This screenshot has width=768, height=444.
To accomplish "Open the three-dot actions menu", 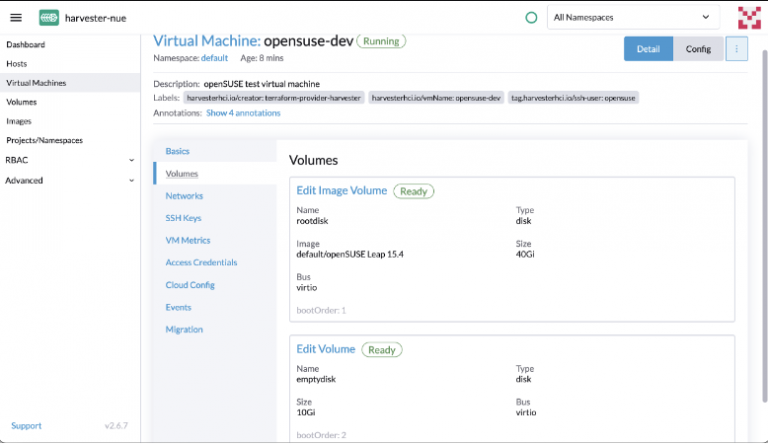I will click(737, 48).
